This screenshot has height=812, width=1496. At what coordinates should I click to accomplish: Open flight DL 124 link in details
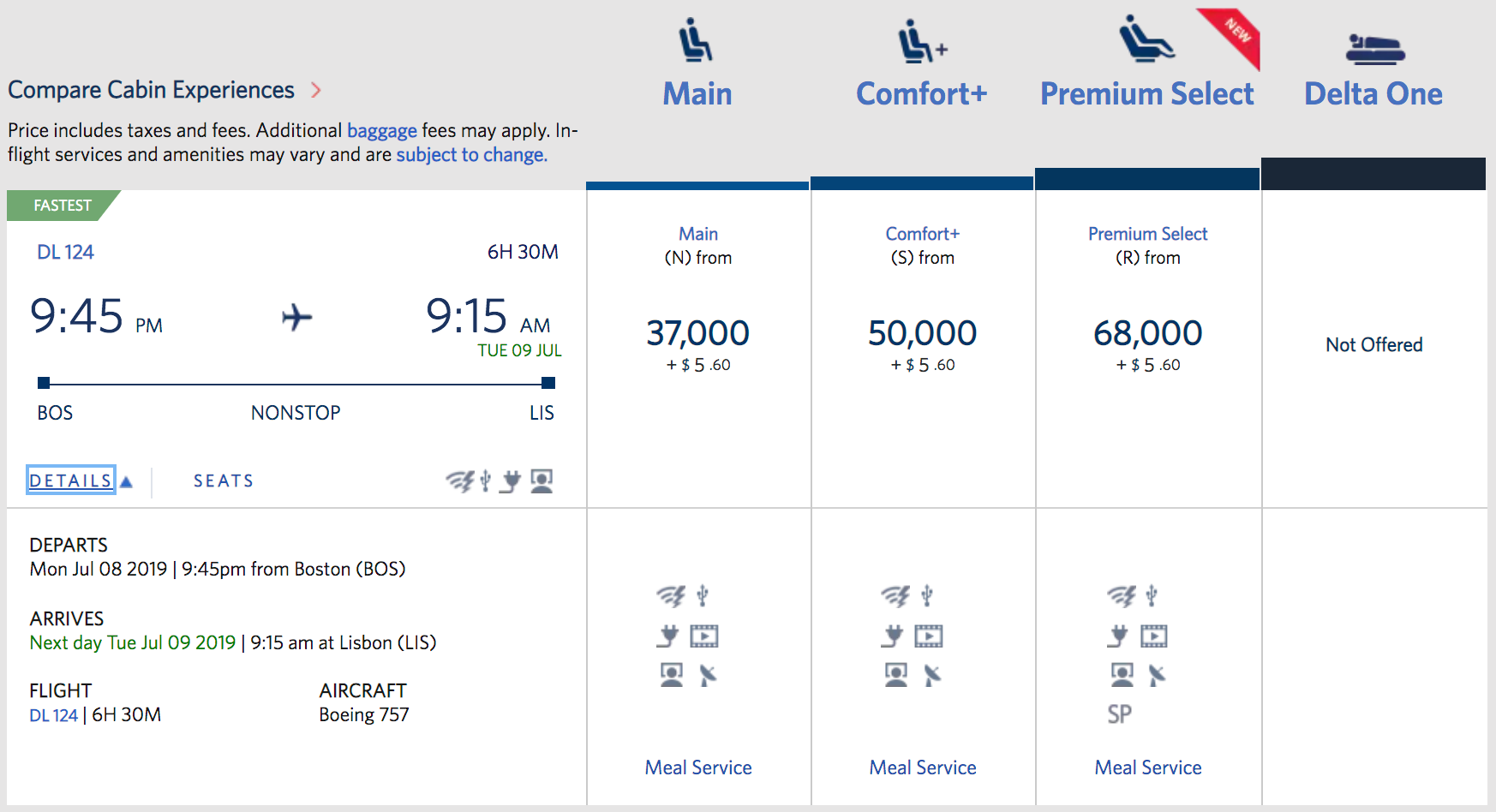tap(53, 713)
